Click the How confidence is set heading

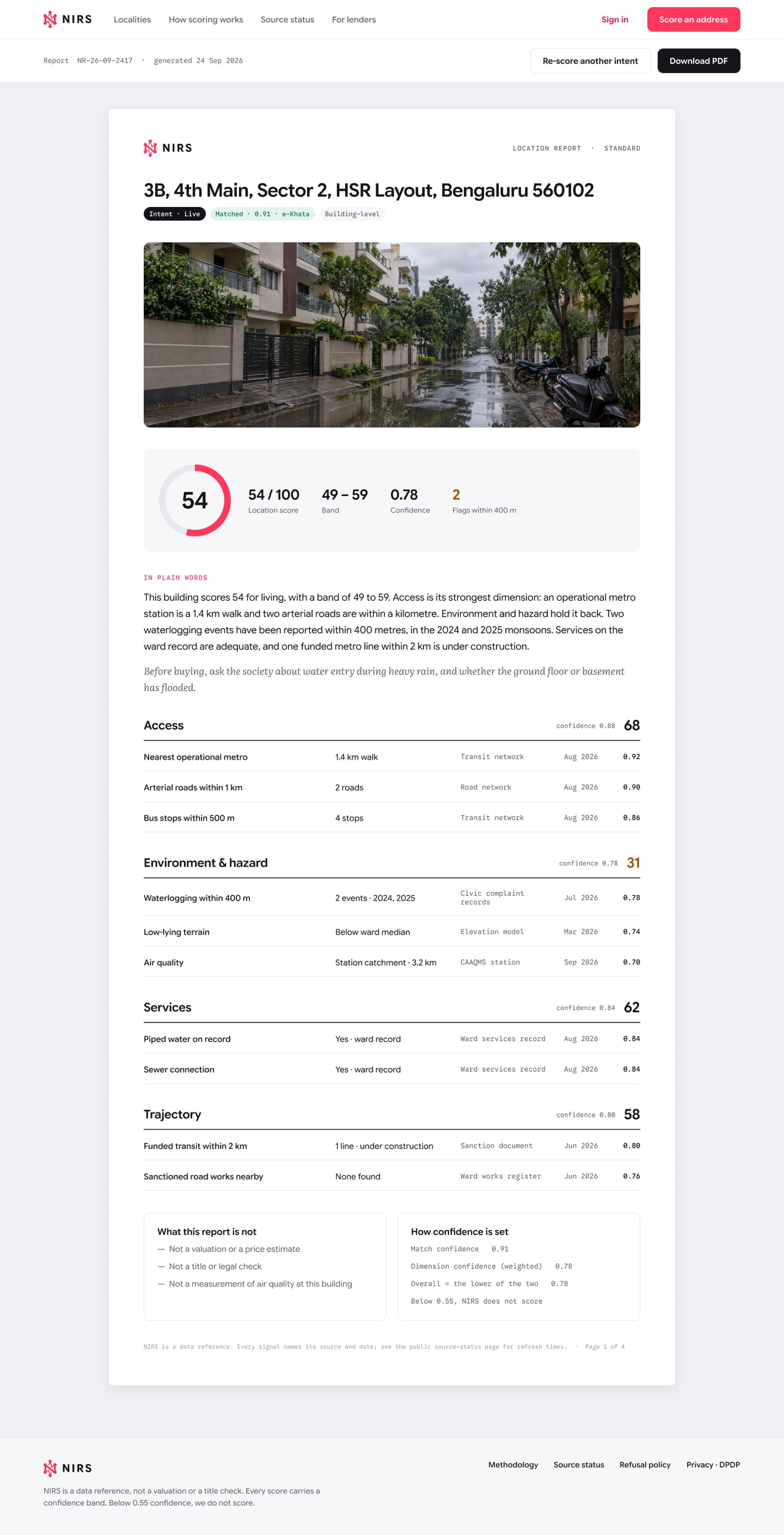pos(459,1232)
